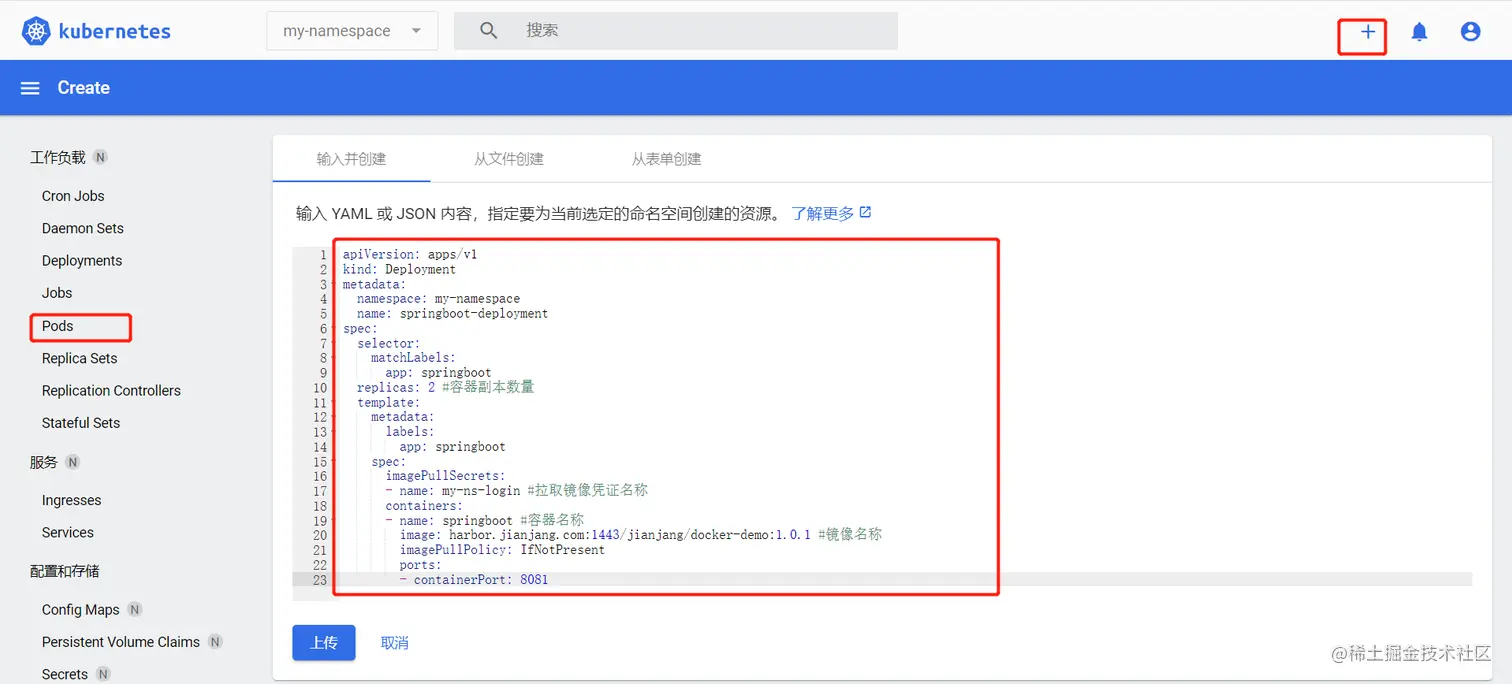Viewport: 1512px width, 684px height.
Task: Open Deployments in sidebar
Action: coord(82,260)
